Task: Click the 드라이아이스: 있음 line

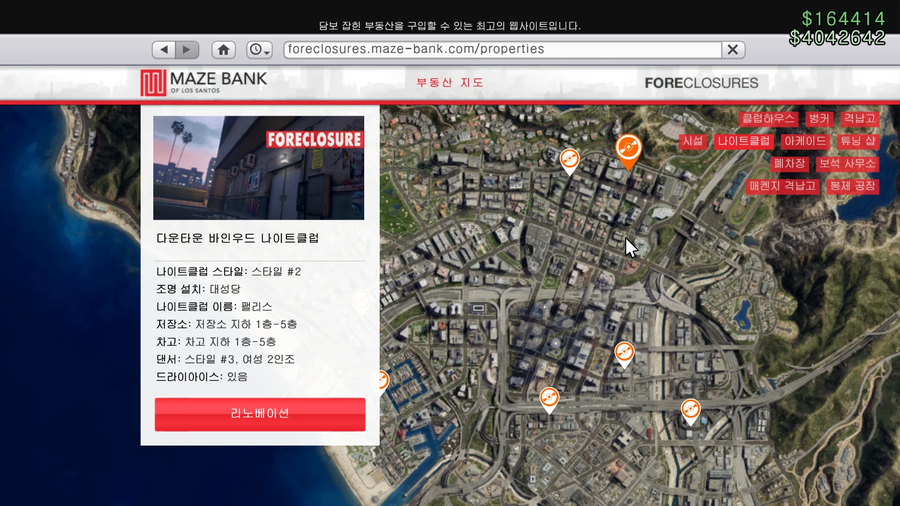Action: click(x=201, y=377)
